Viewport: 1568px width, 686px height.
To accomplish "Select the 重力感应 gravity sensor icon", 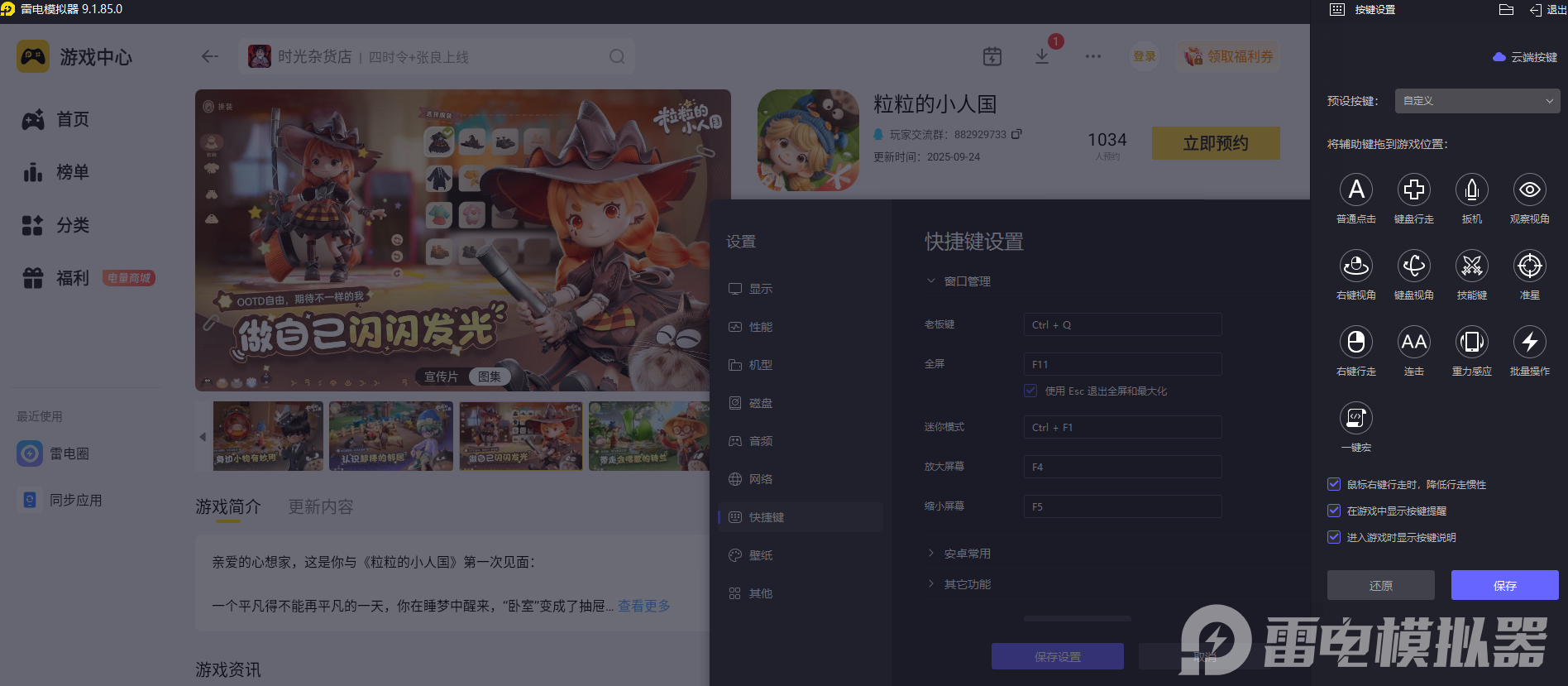I will coord(1472,342).
